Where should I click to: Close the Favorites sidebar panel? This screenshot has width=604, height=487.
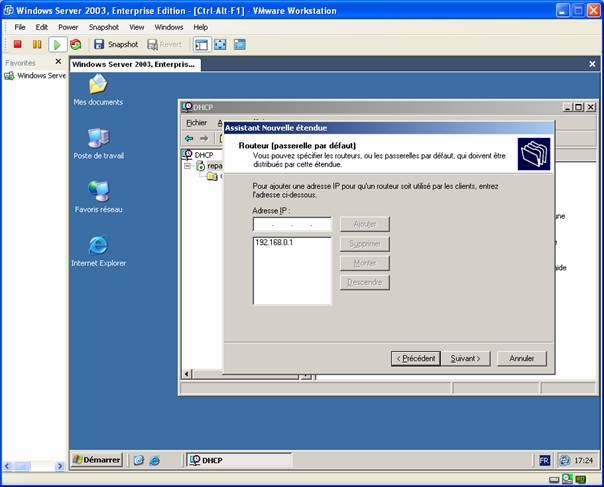58,61
